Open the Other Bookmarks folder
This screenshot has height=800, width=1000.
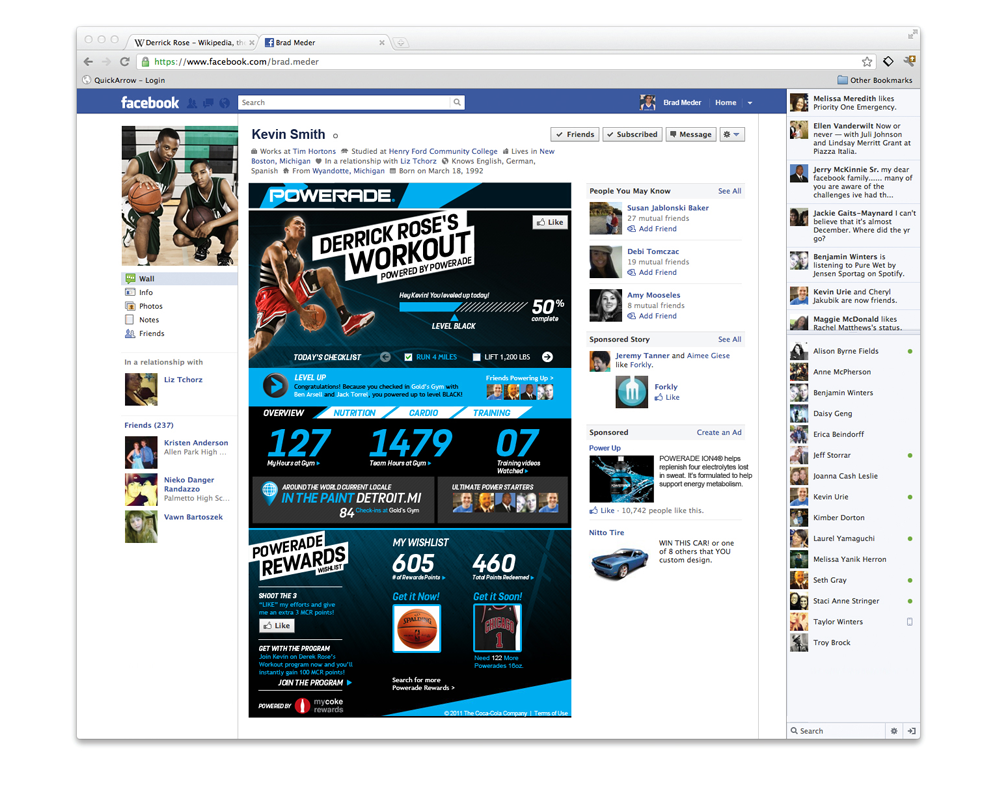(874, 80)
